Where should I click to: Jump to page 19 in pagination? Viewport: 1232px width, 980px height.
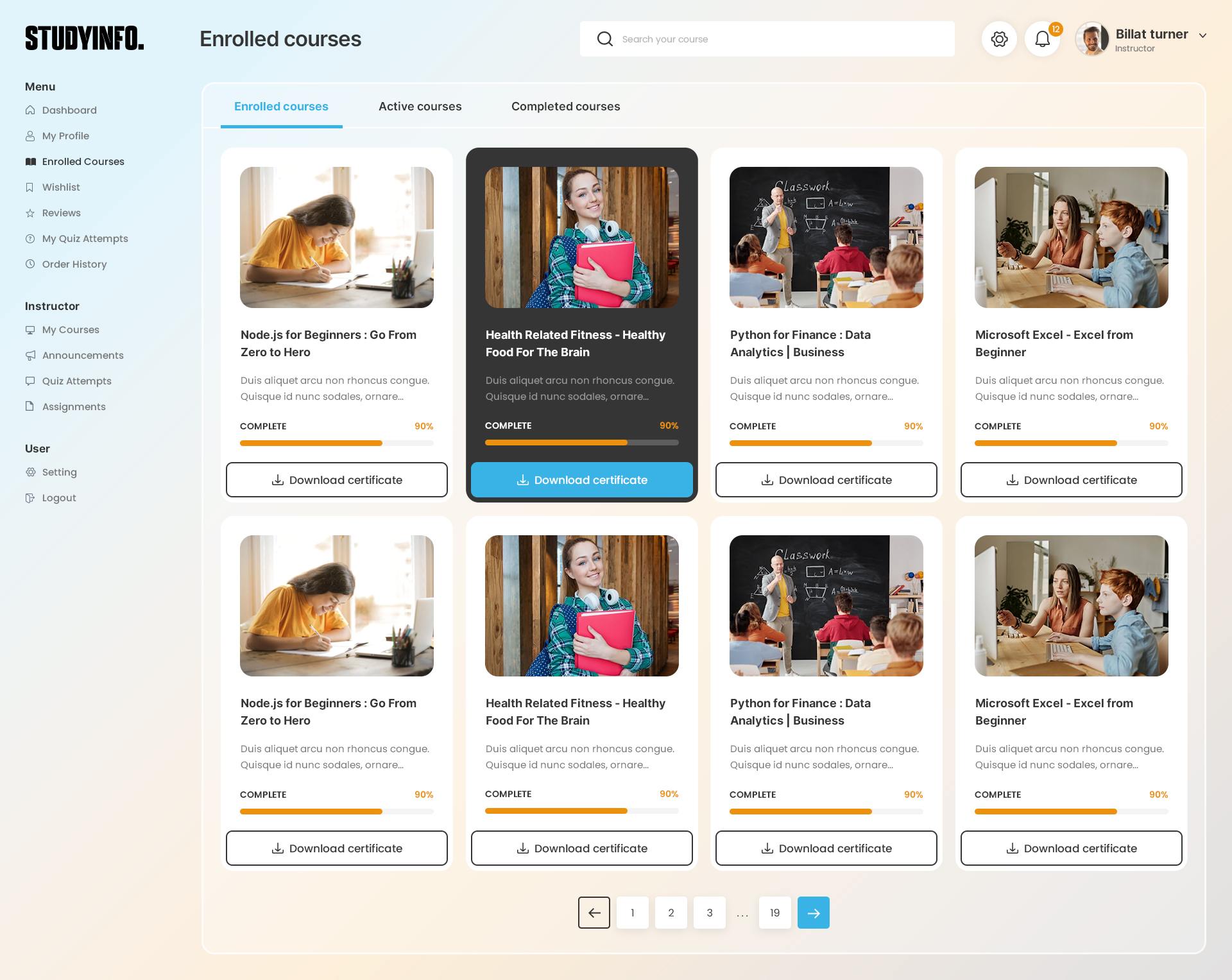coord(774,913)
